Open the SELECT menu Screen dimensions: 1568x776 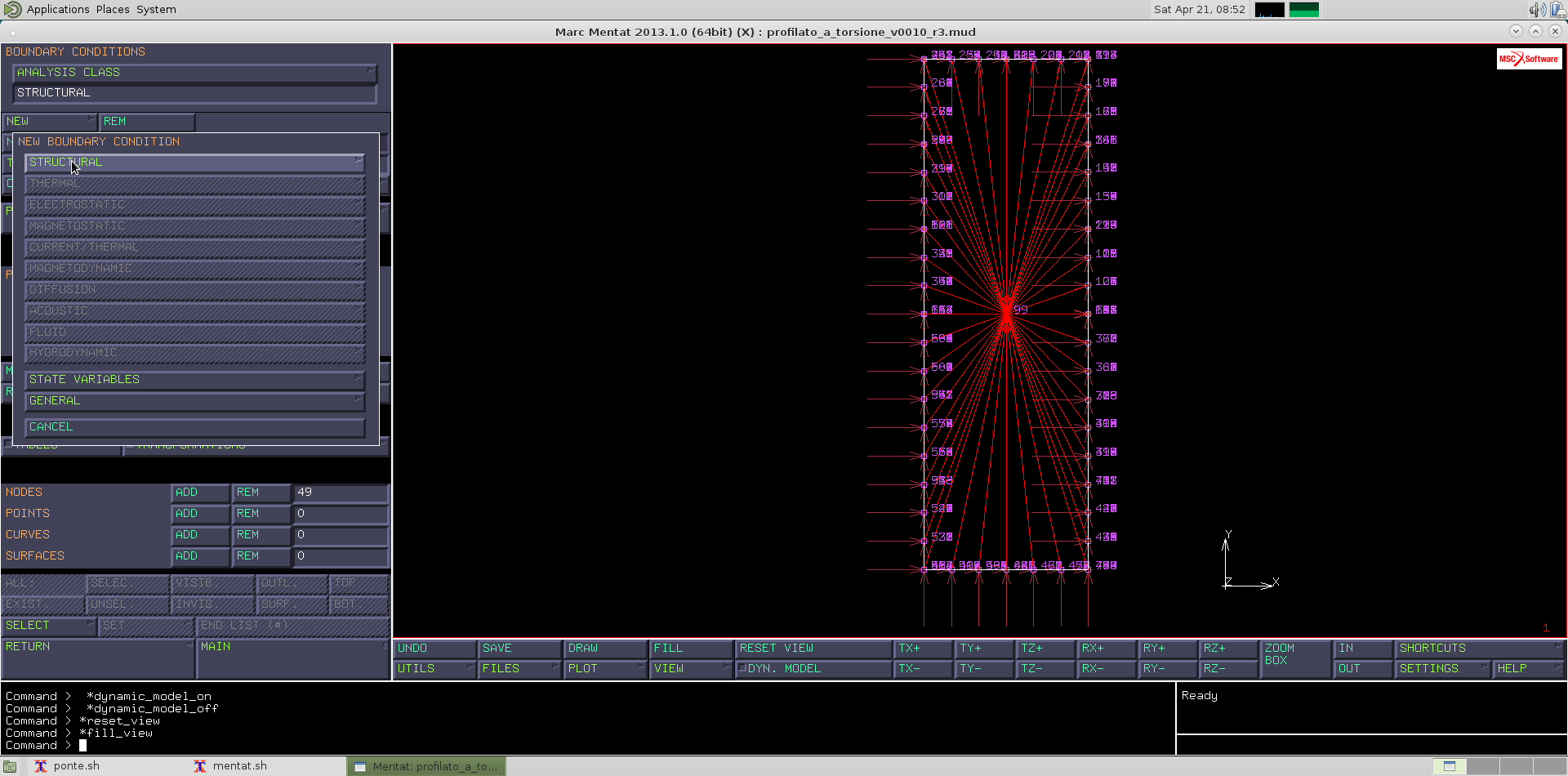49,626
